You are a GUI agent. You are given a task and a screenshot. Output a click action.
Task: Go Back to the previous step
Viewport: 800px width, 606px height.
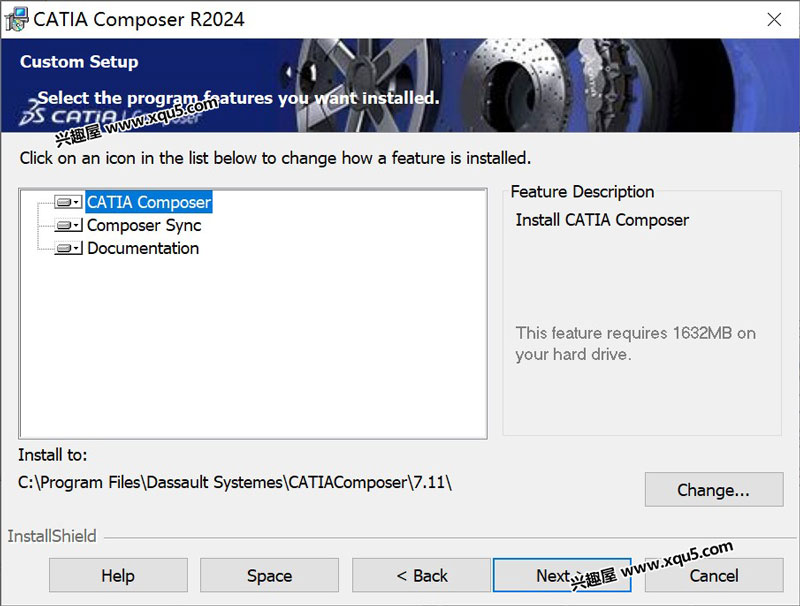tap(421, 575)
